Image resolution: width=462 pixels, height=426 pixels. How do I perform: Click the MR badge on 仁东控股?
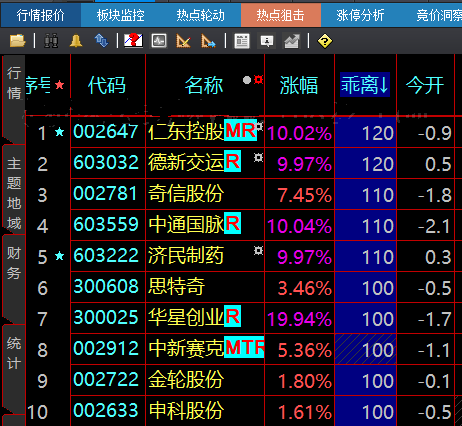(240, 130)
